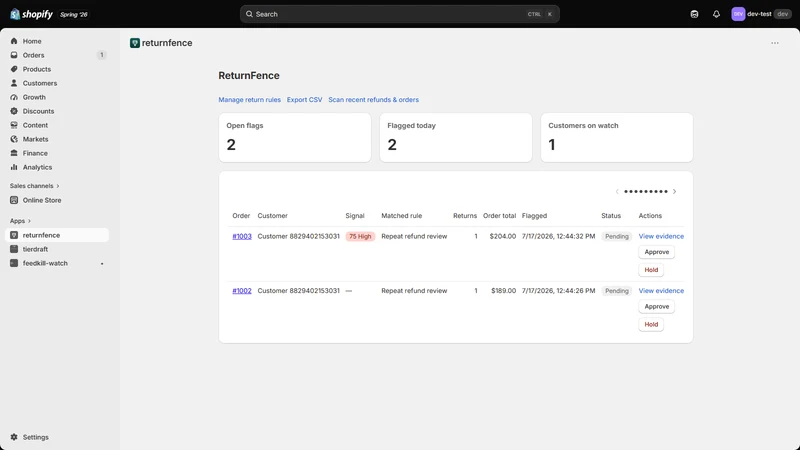Viewport: 800px width, 450px height.
Task: Open the Discounts icon
Action: [x=14, y=111]
